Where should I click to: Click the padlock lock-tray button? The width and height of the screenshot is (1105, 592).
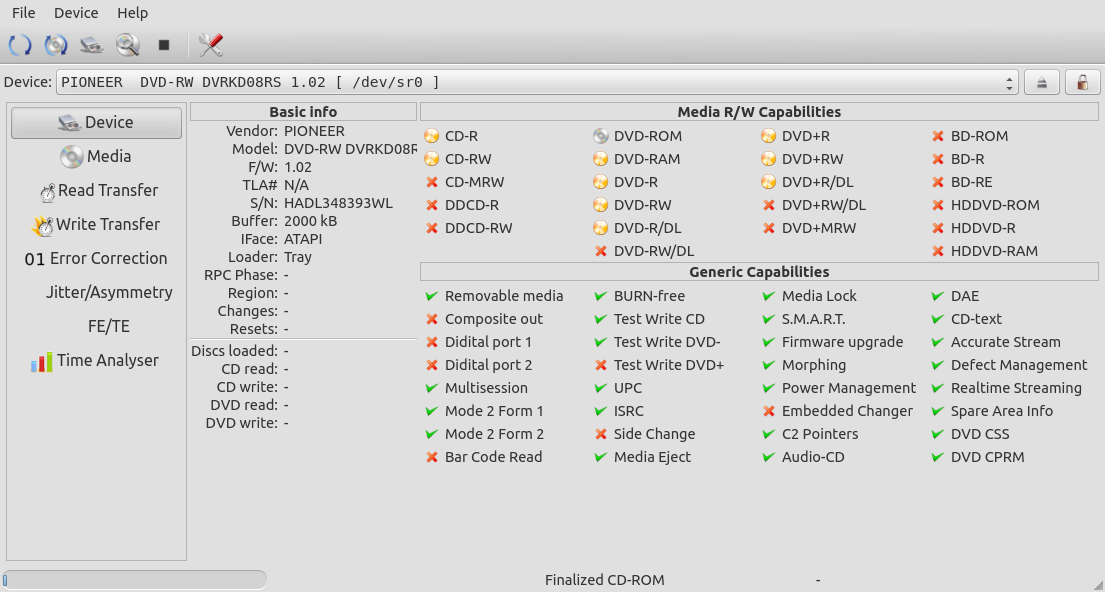click(x=1082, y=82)
